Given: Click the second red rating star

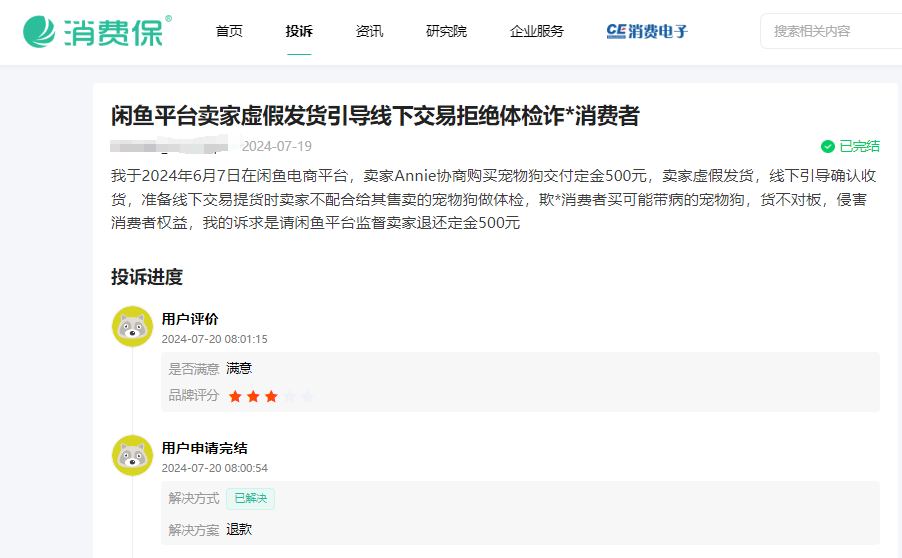Looking at the screenshot, I should (253, 396).
